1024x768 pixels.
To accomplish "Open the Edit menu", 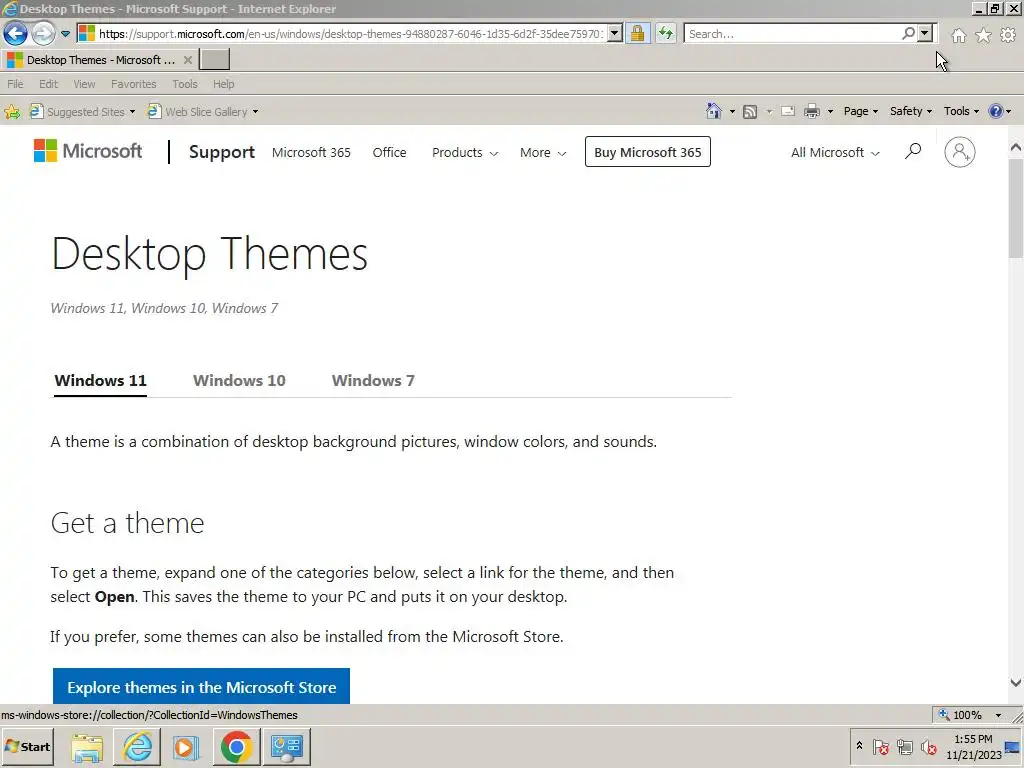I will [48, 84].
